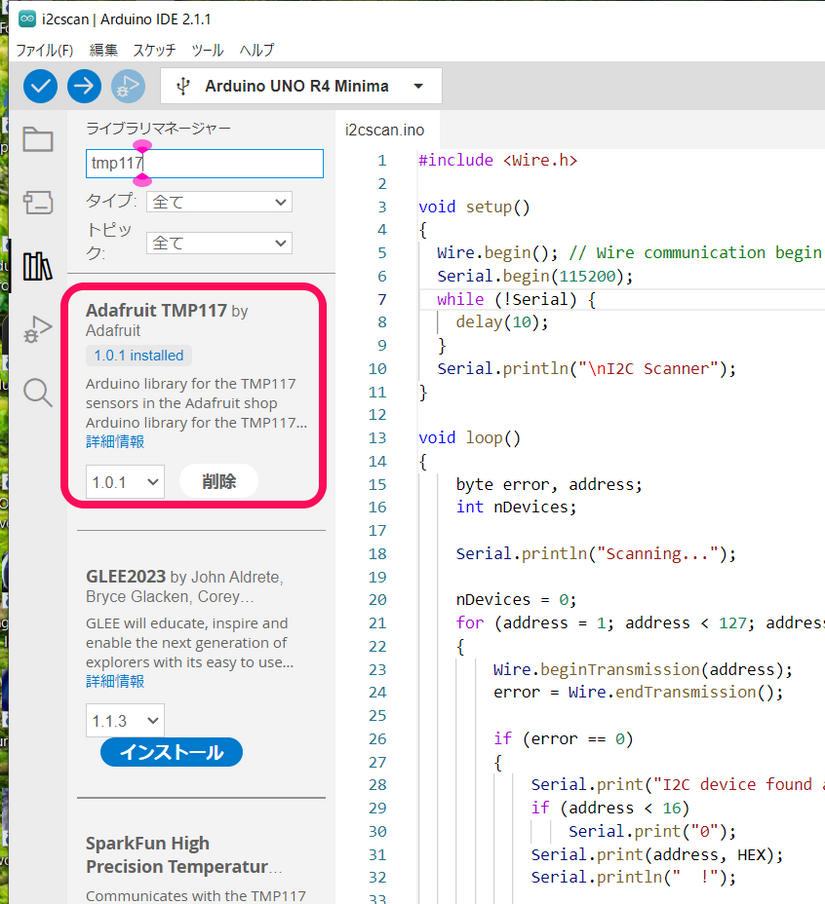
Task: Select the Library Manager books icon
Action: click(x=38, y=266)
